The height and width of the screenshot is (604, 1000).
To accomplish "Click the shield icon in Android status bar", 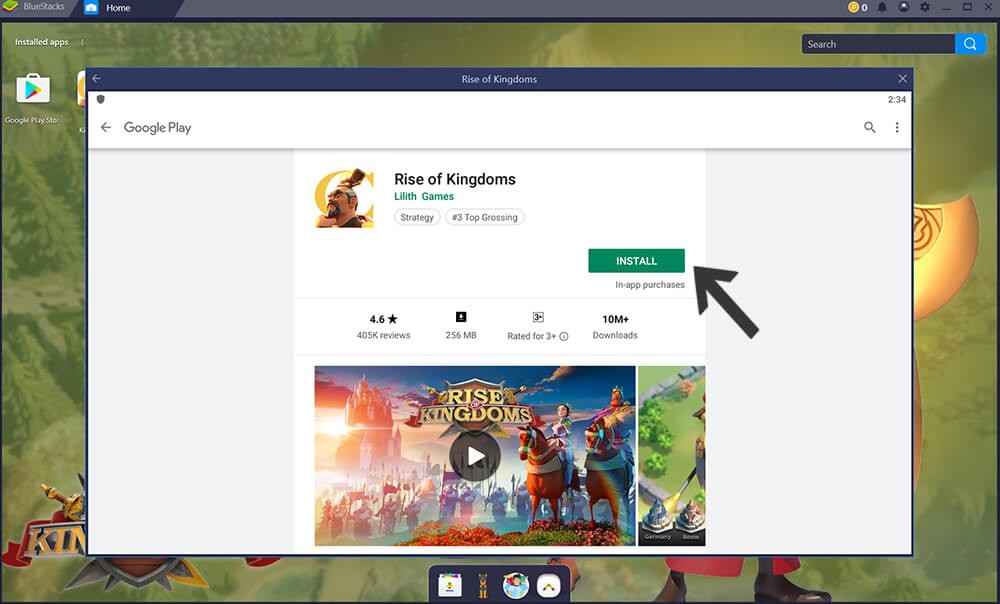I will coord(100,99).
